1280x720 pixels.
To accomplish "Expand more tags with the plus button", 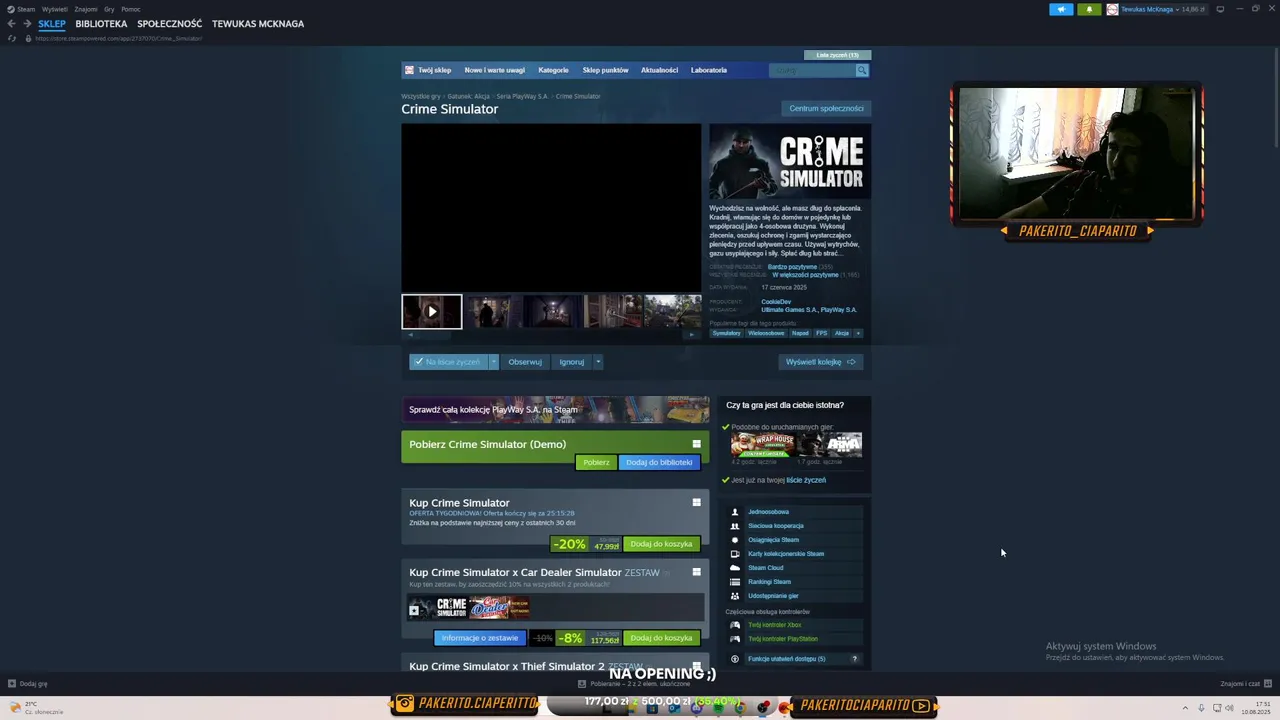I will click(x=857, y=333).
